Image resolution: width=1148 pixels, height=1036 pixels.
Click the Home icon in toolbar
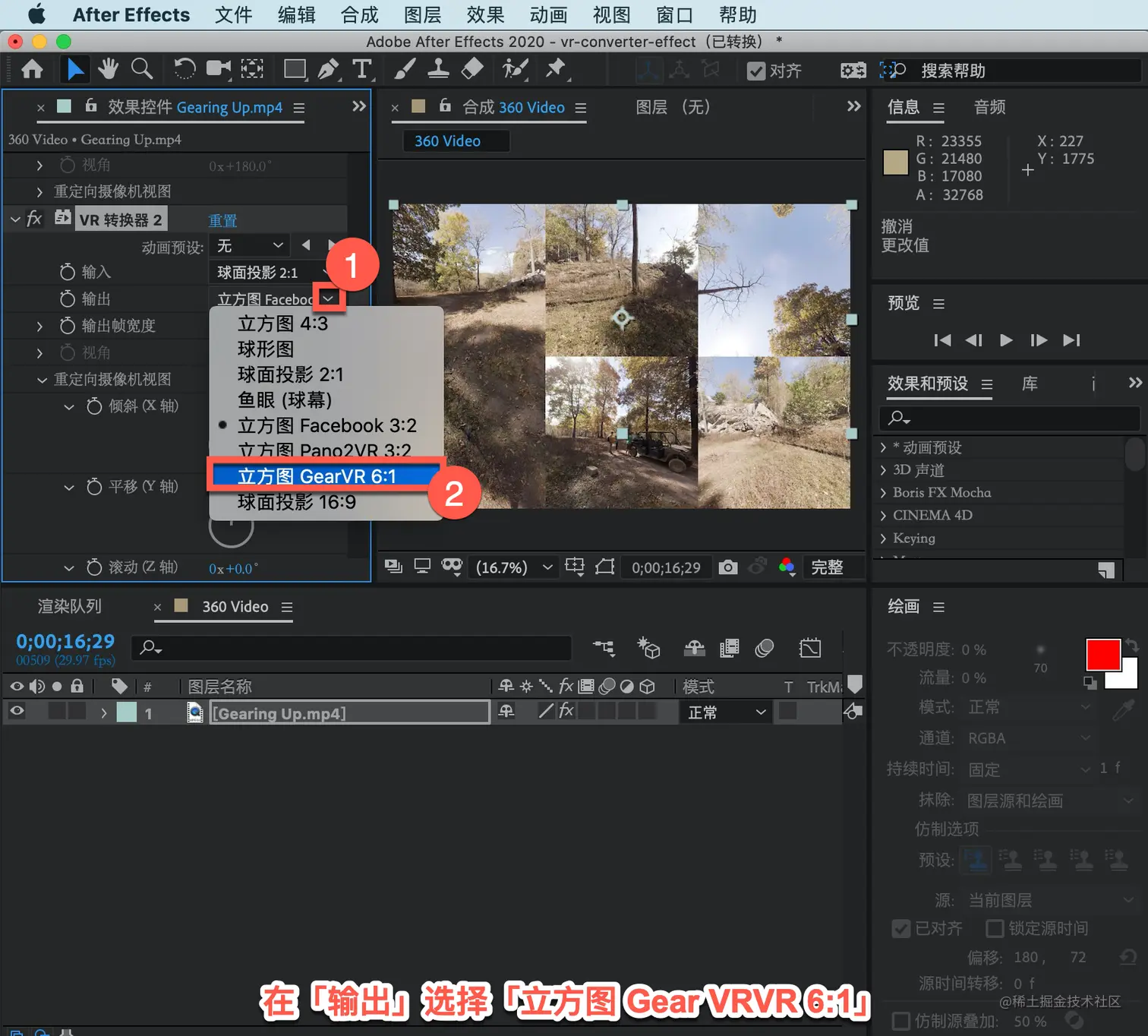point(32,70)
